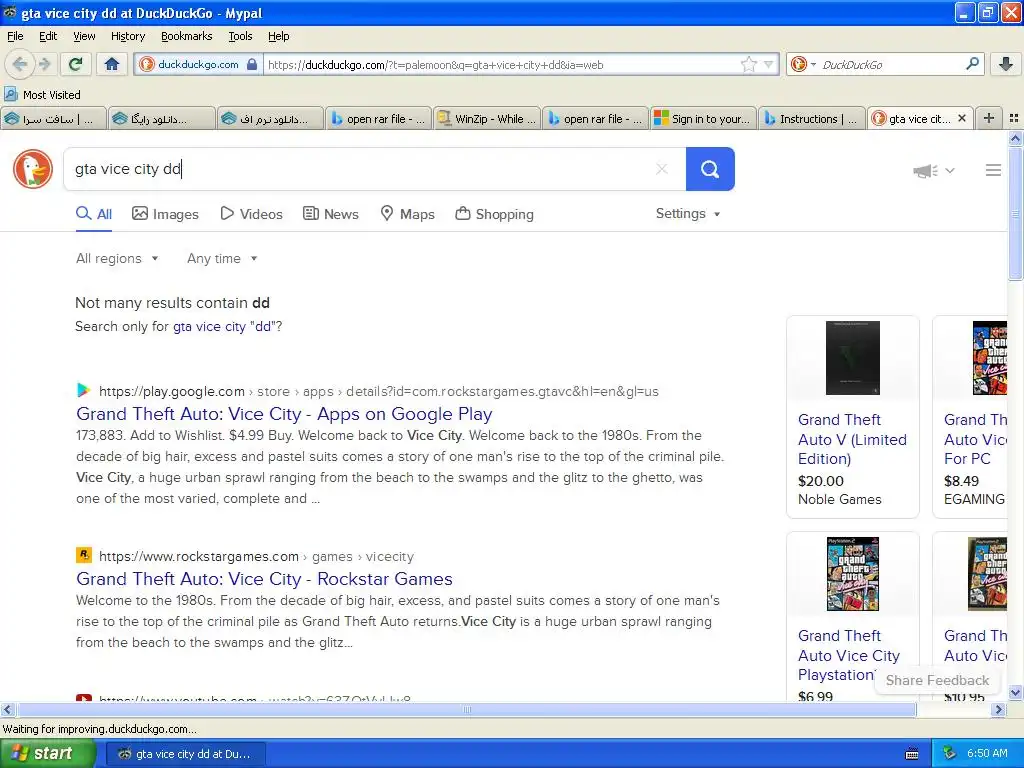
Task: Open Grand Theft Auto: Vice City Rockstar Games link
Action: pos(264,579)
